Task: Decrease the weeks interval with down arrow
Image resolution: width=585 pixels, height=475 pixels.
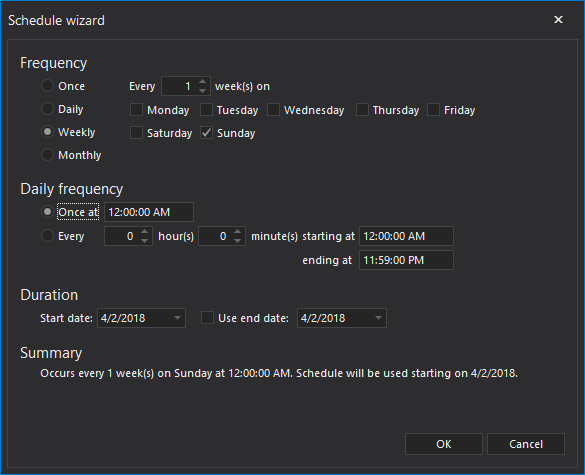Action: click(203, 91)
